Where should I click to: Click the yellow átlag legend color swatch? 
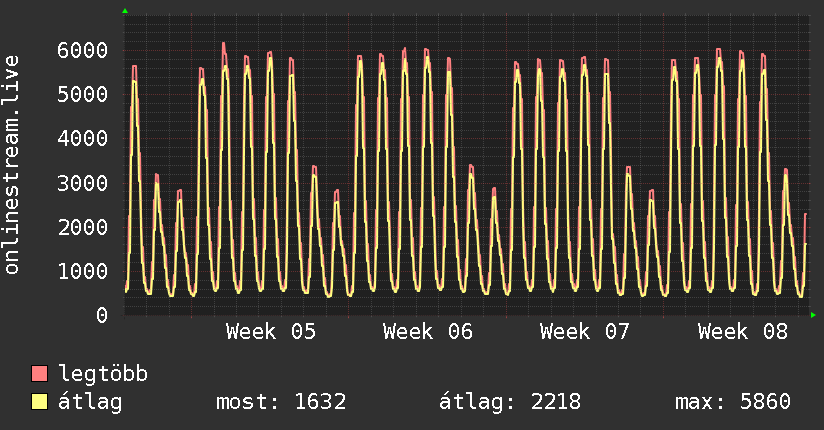click(40, 402)
